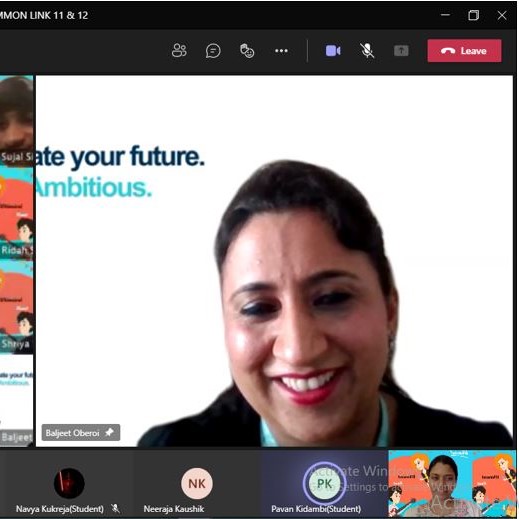This screenshot has height=519, width=519.
Task: Leave the meeting with red Leave button
Action: 464,51
